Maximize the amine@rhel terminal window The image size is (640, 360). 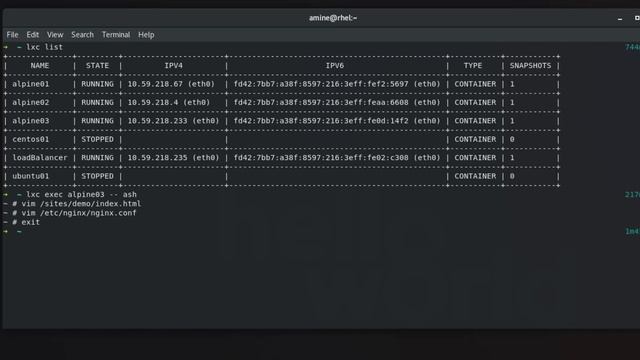point(636,18)
